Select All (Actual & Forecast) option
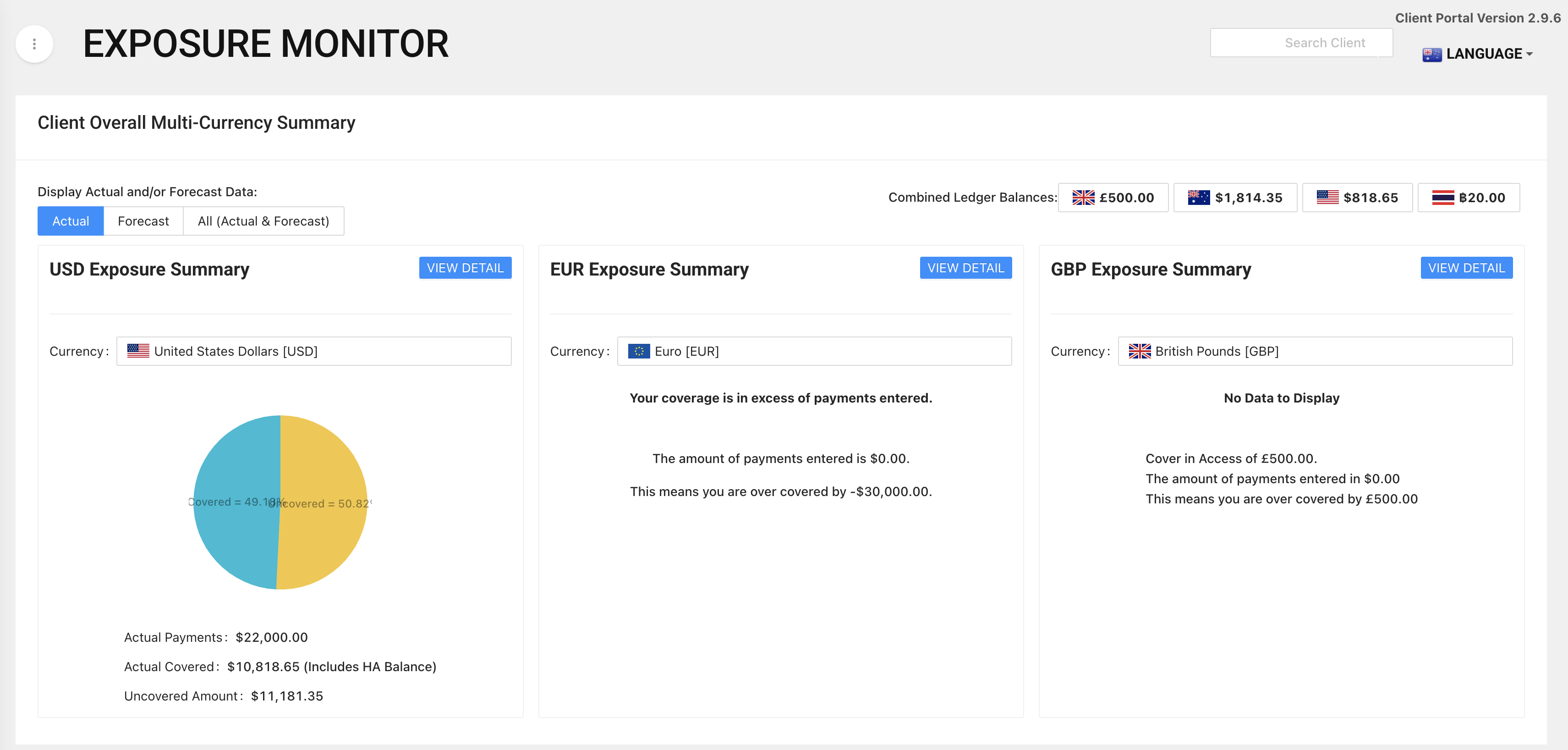The width and height of the screenshot is (1568, 750). pos(263,221)
